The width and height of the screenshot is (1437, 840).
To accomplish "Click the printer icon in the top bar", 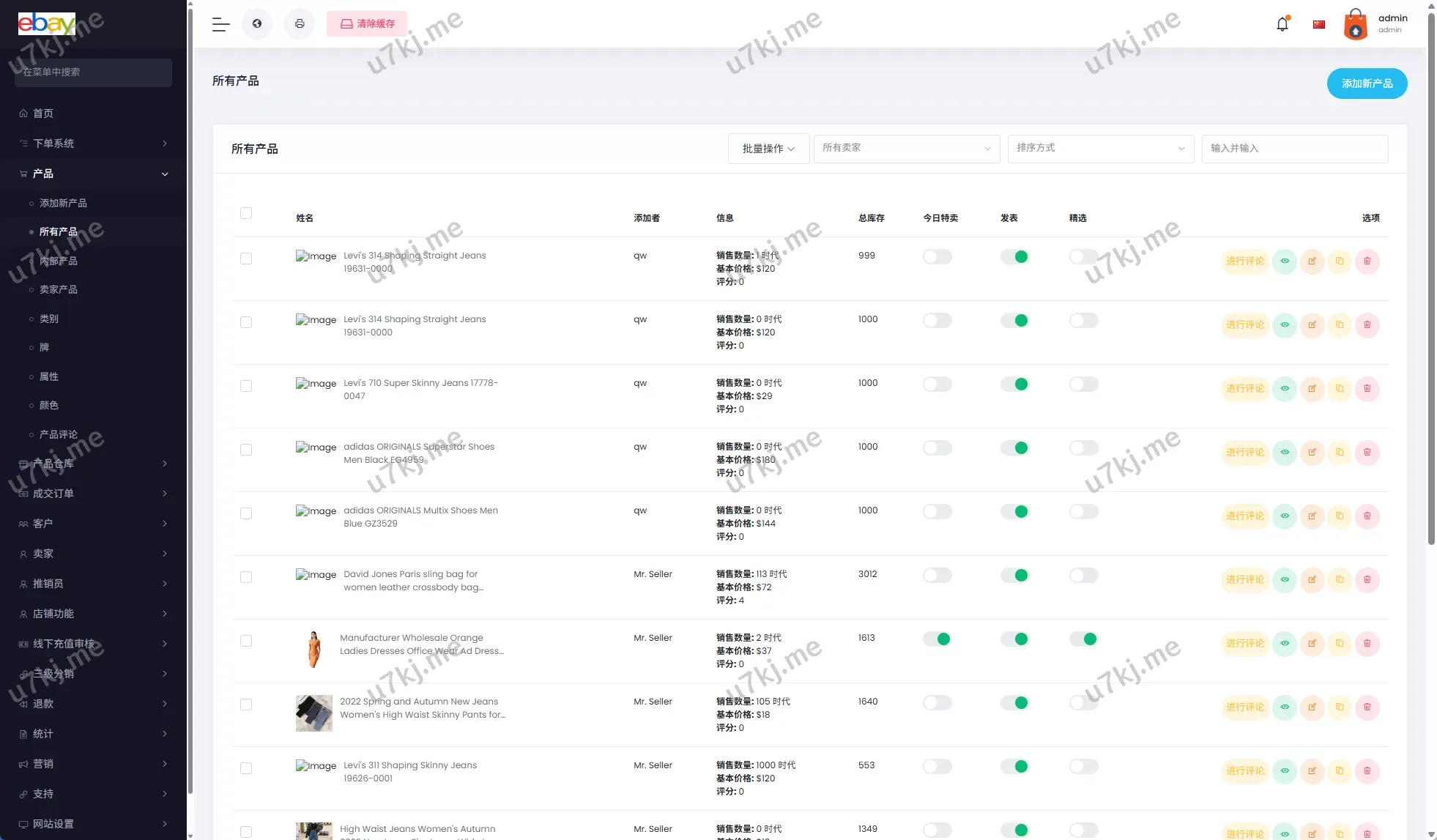I will click(x=300, y=24).
